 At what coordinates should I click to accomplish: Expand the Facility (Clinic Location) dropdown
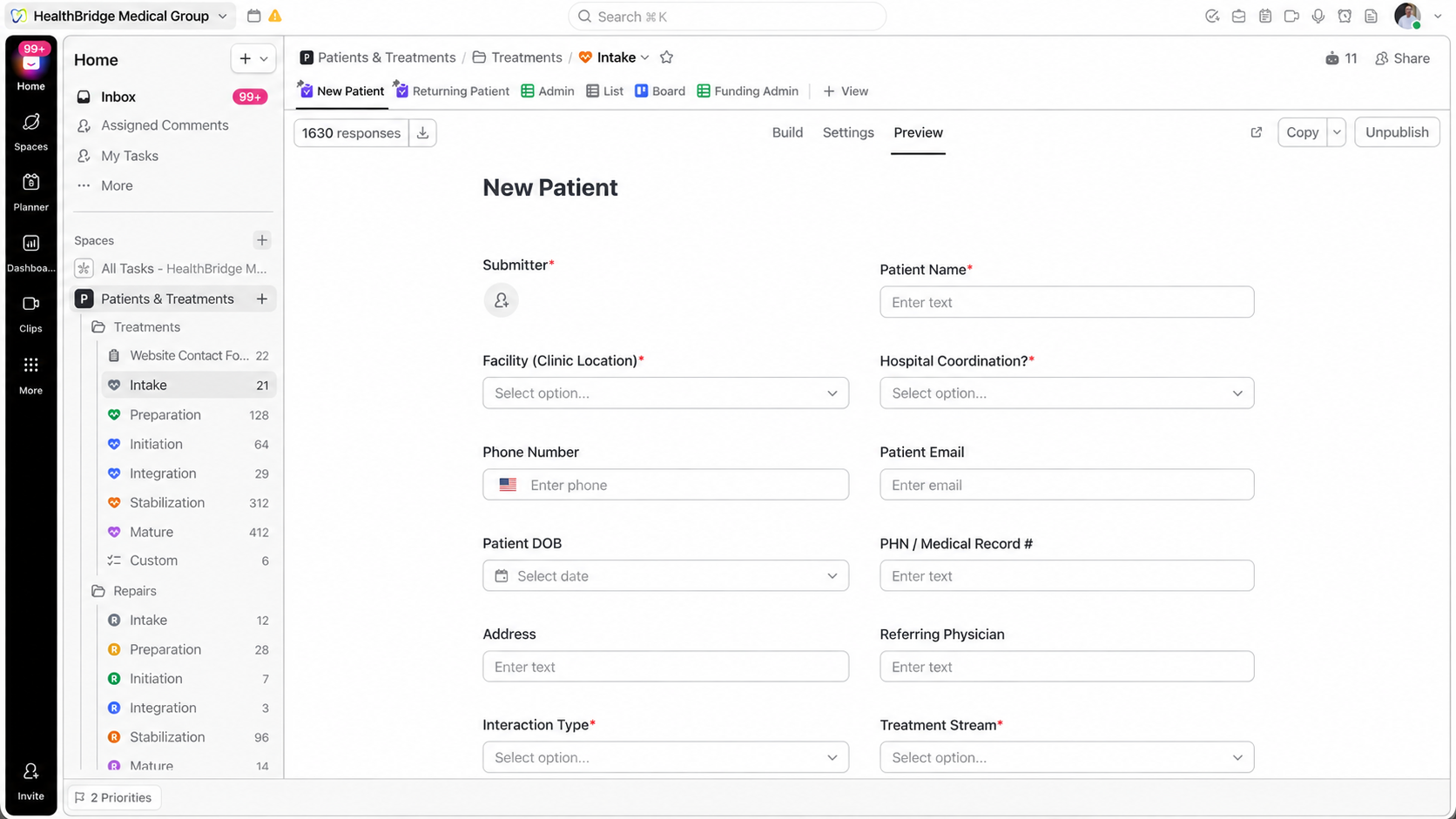665,393
